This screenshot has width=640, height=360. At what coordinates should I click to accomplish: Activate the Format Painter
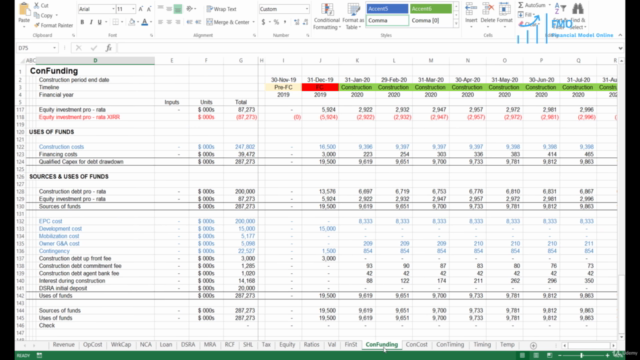pos(53,25)
